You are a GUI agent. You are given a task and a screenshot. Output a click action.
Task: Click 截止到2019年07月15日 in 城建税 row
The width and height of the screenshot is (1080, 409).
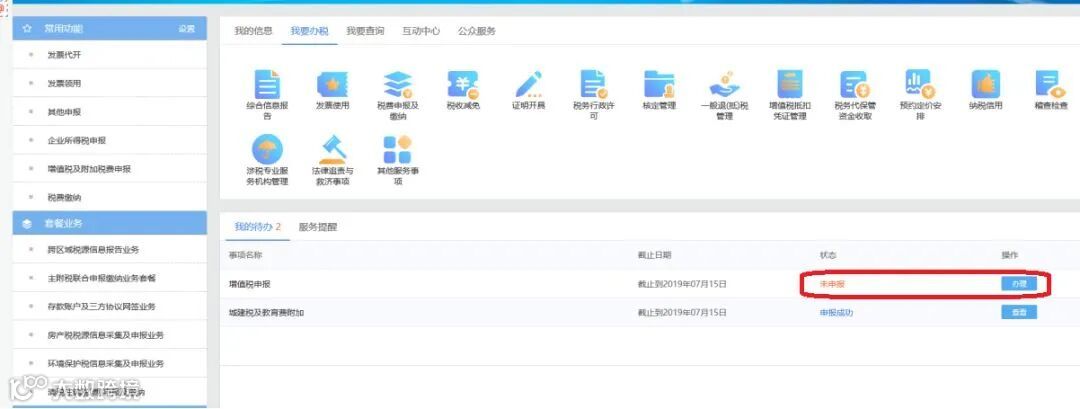tap(682, 313)
